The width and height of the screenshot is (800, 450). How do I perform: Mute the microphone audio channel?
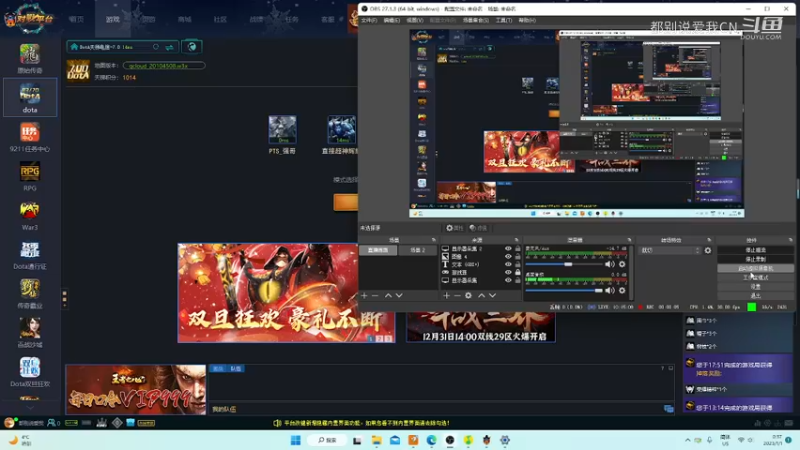610,264
